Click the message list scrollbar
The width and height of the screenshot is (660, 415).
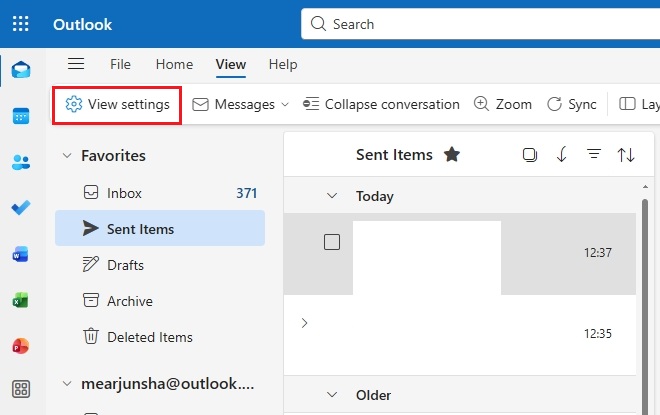tap(645, 307)
